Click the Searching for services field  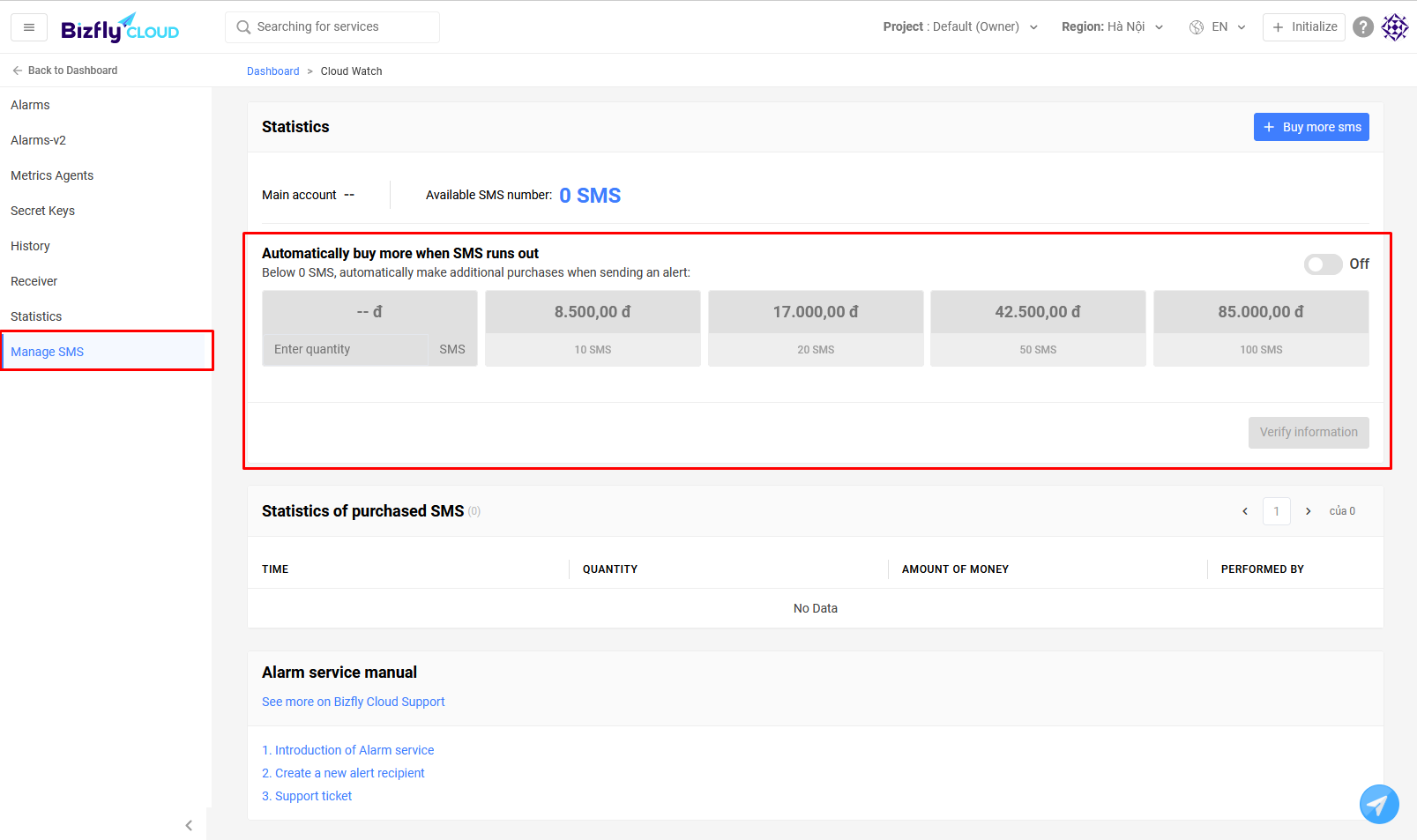tap(332, 27)
